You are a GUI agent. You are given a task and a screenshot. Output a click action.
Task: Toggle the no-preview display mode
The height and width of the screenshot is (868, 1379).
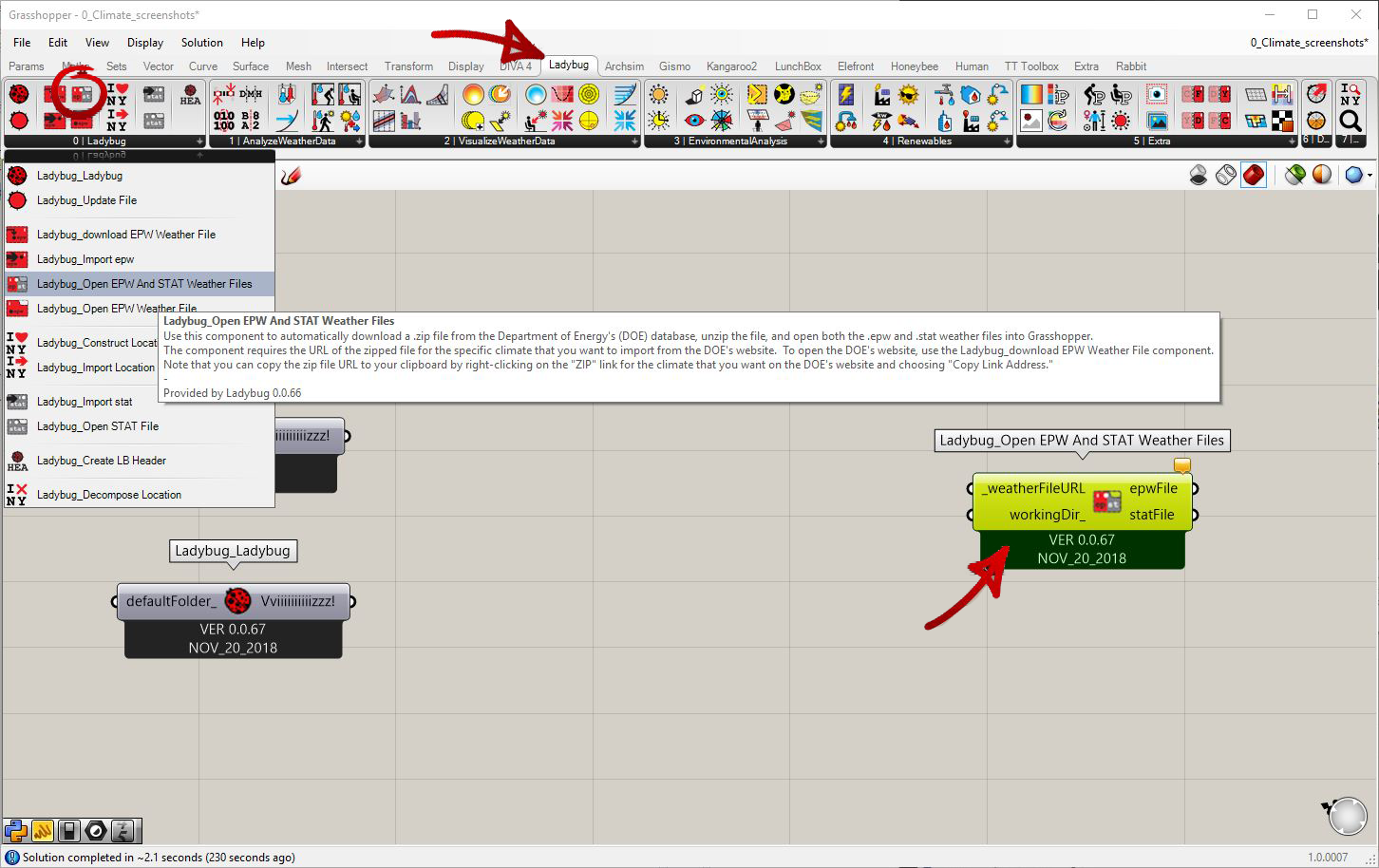coord(1199,176)
